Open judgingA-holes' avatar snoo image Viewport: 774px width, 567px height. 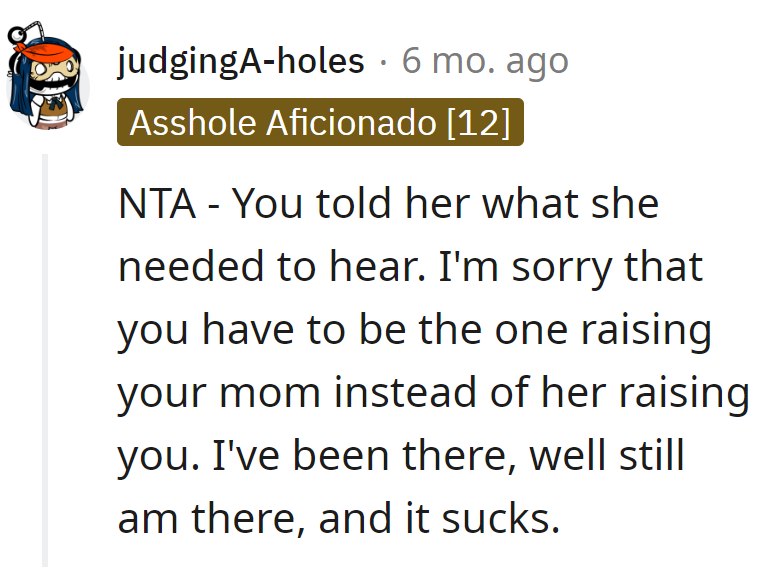(x=47, y=75)
